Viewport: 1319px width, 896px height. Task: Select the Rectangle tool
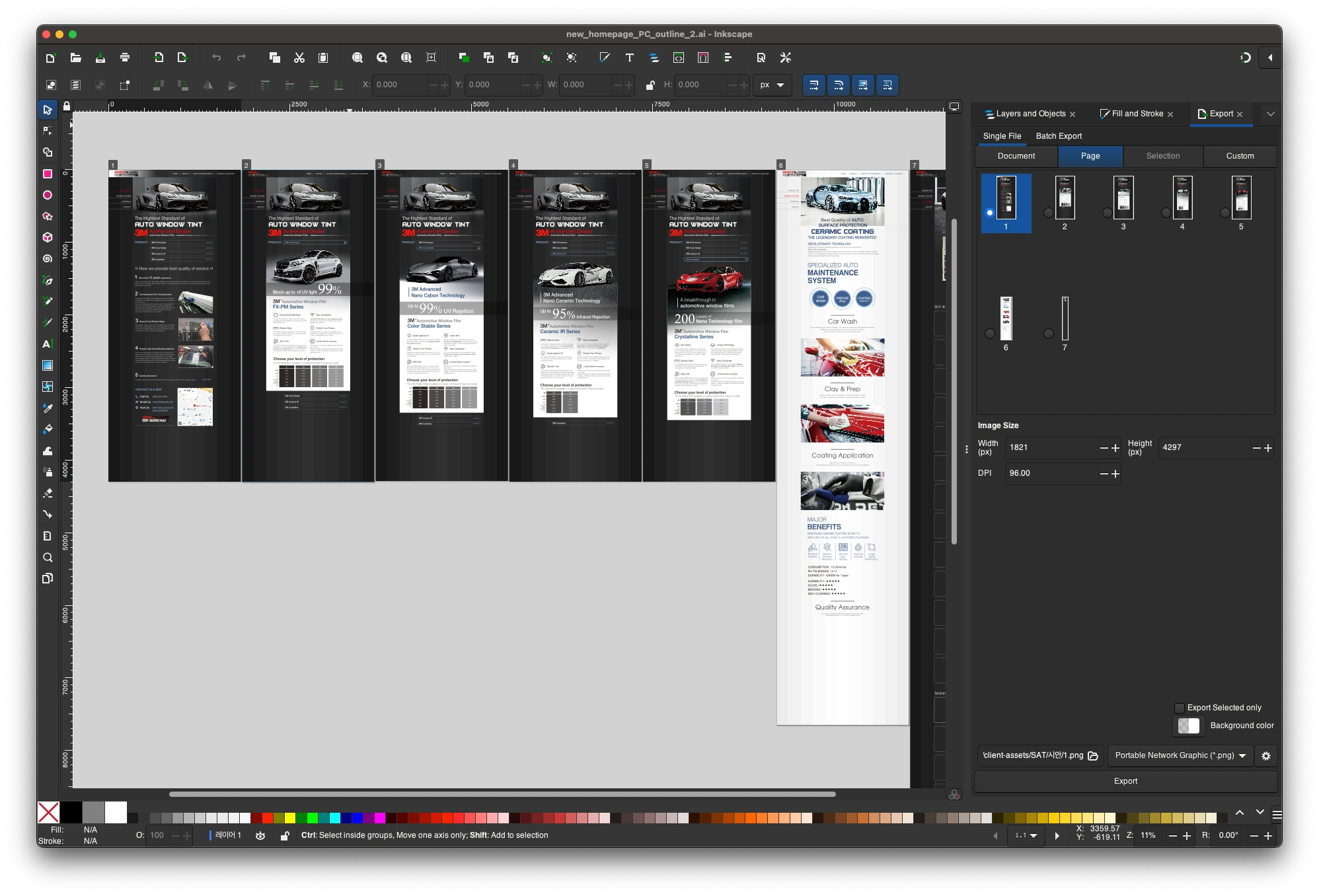pyautogui.click(x=48, y=174)
